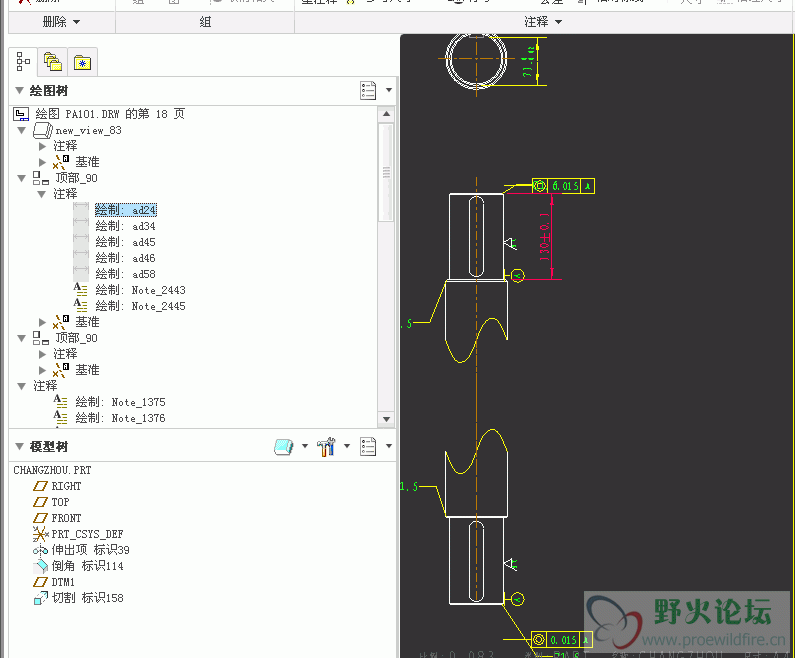Click the model tree settings tools icon
This screenshot has width=795, height=658.
326,447
